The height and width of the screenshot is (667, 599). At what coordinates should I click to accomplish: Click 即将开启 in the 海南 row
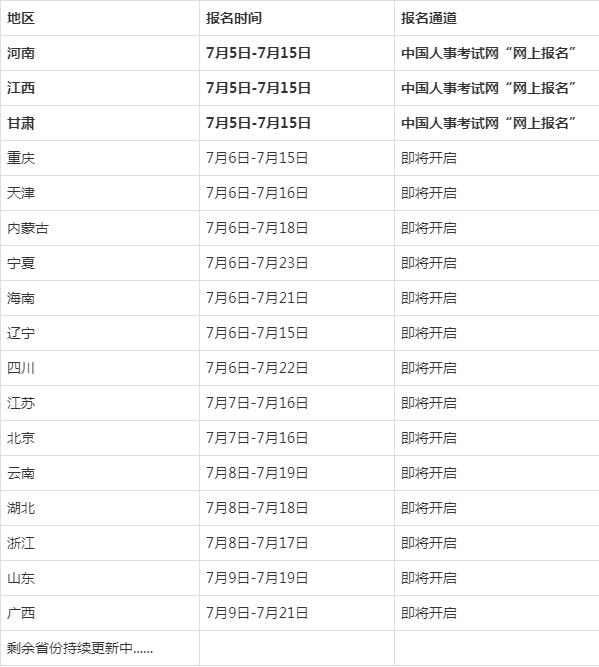[x=428, y=298]
